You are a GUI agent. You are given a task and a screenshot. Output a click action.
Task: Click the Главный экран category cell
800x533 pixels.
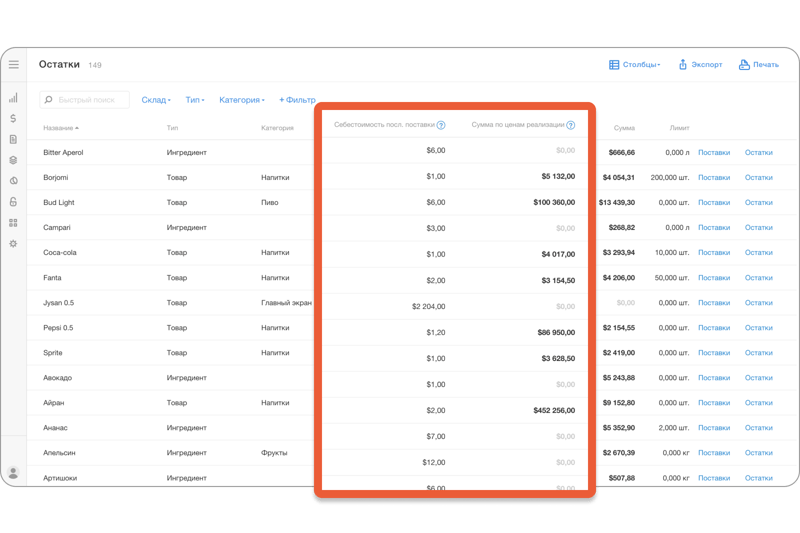point(286,303)
